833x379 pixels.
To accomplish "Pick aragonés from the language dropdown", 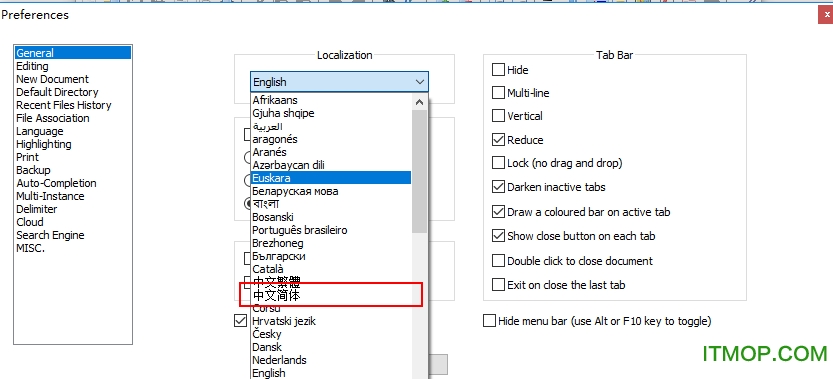I will (331, 139).
